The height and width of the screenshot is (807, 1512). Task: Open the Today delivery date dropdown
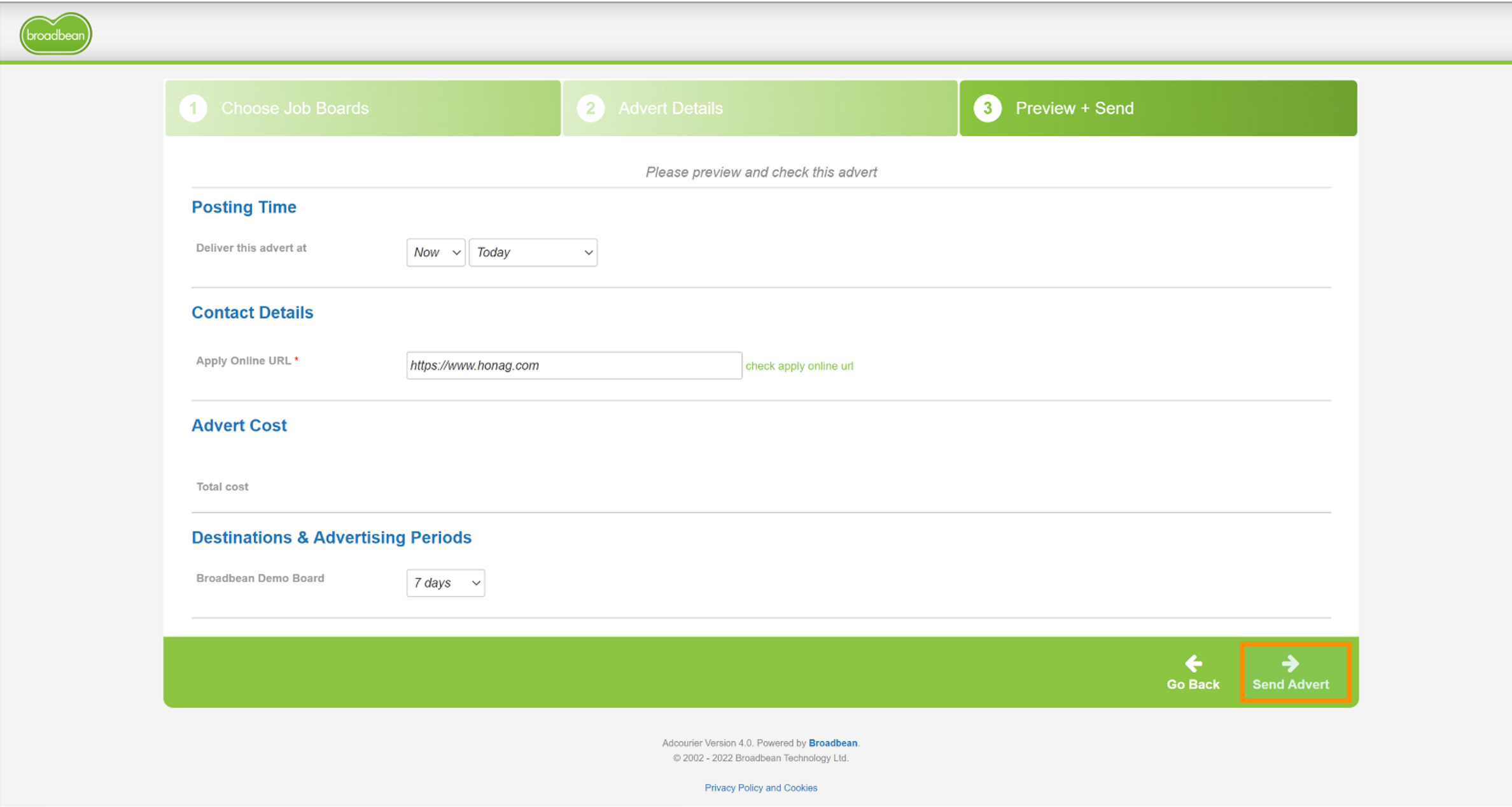point(533,253)
